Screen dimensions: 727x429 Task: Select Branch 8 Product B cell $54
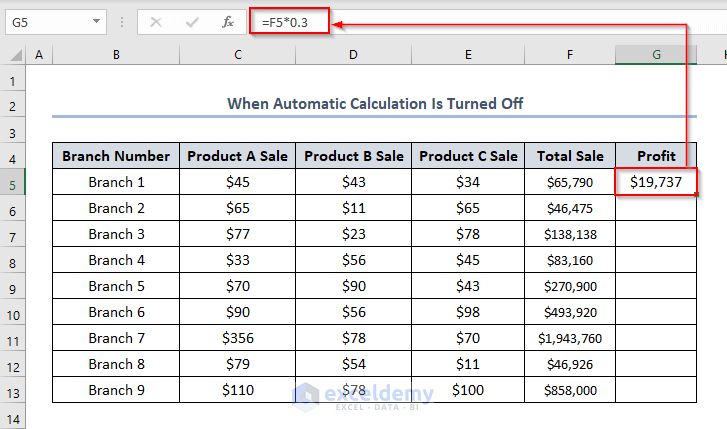[353, 364]
